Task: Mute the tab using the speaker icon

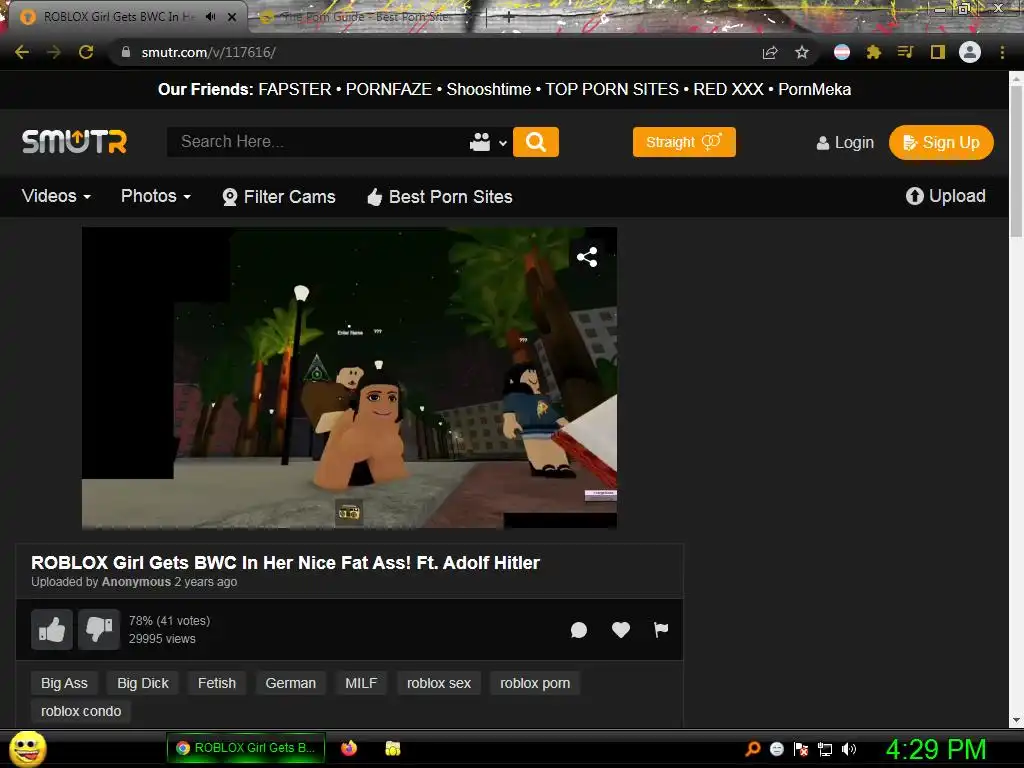Action: pyautogui.click(x=210, y=17)
